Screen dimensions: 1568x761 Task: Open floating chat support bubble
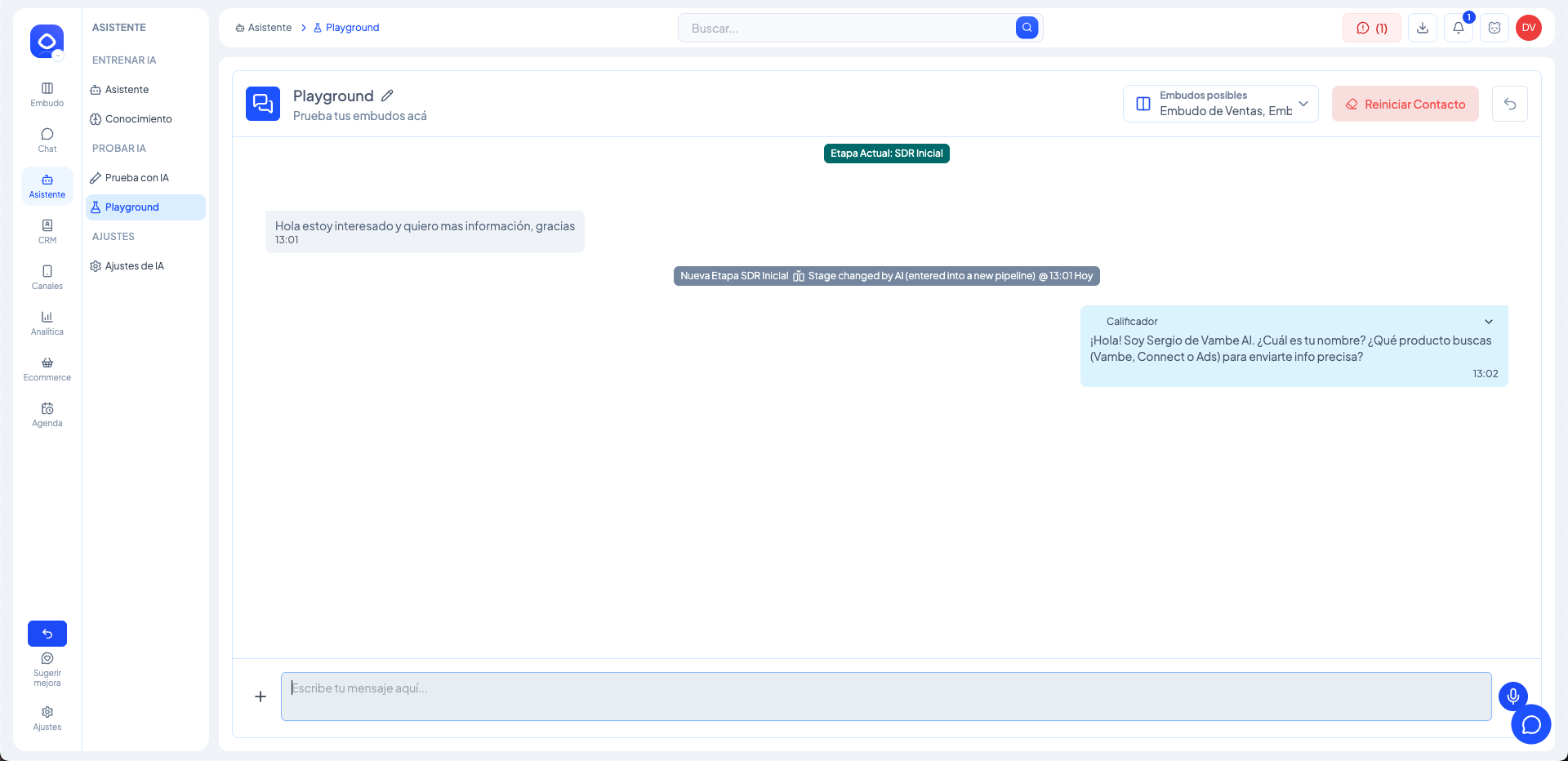[1530, 724]
